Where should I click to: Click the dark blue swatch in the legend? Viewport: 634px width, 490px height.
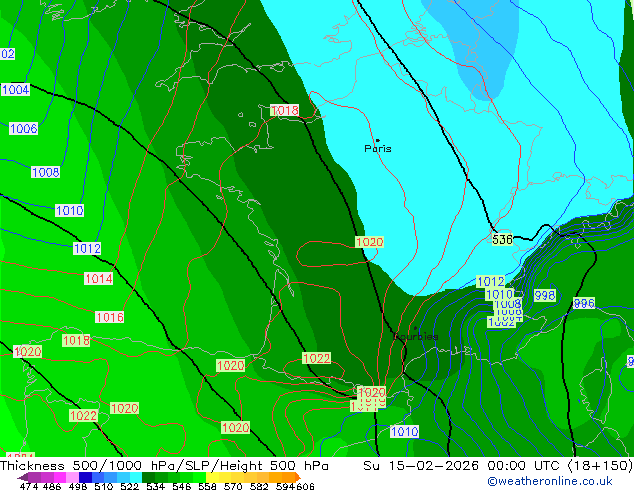coord(84,477)
